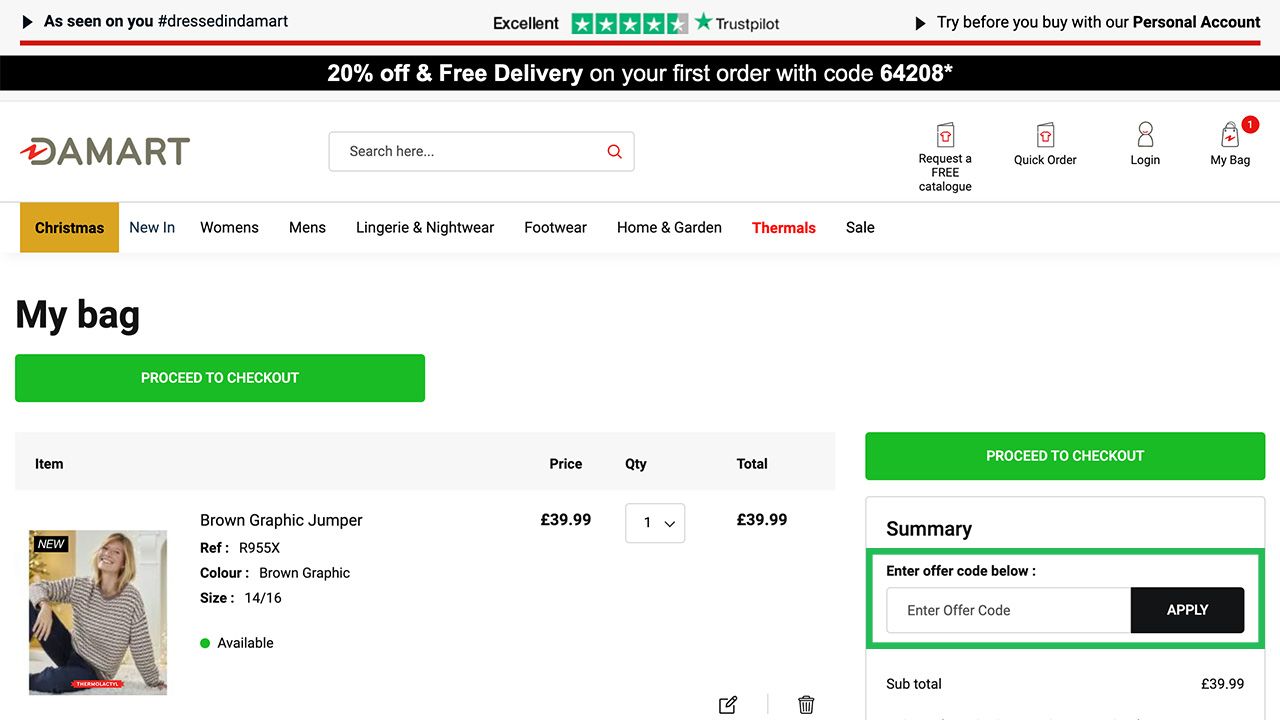Open the Womens category menu

coord(229,228)
